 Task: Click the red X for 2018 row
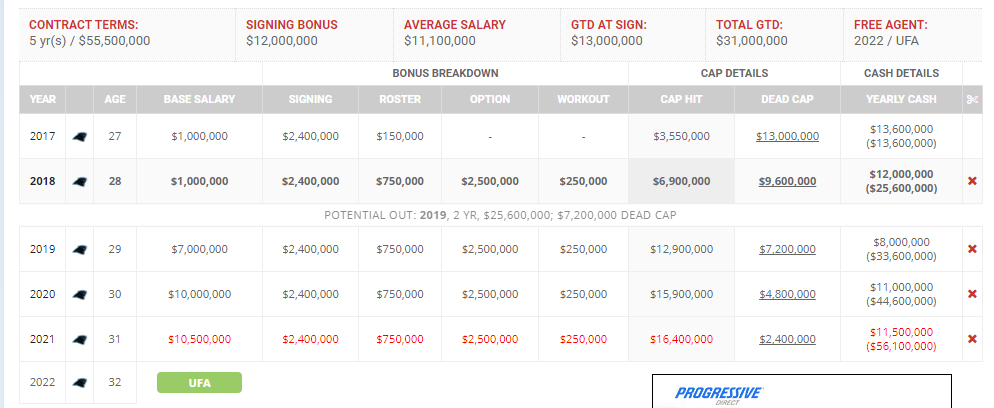[972, 181]
